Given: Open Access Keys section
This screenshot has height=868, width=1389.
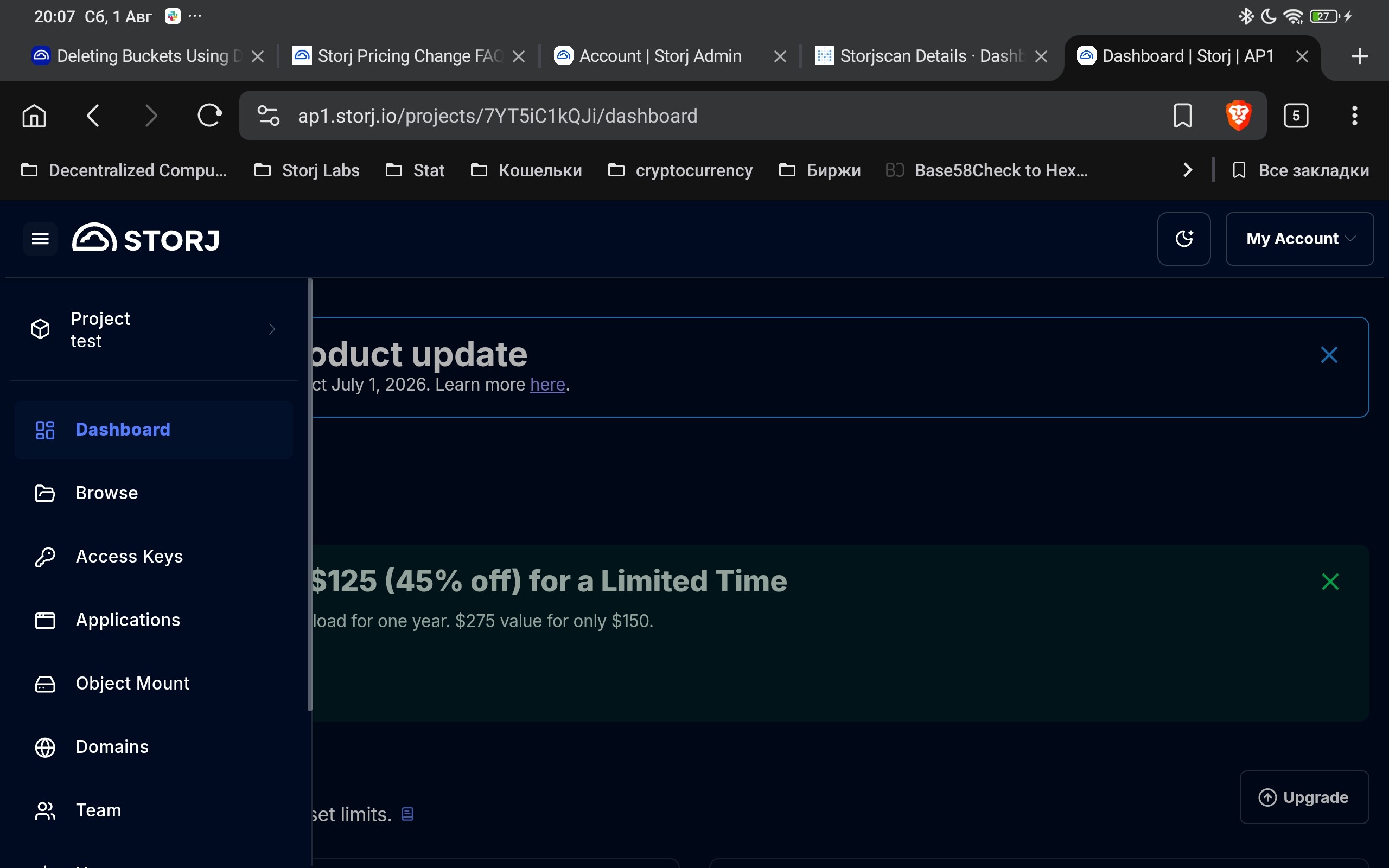Looking at the screenshot, I should coord(154,557).
